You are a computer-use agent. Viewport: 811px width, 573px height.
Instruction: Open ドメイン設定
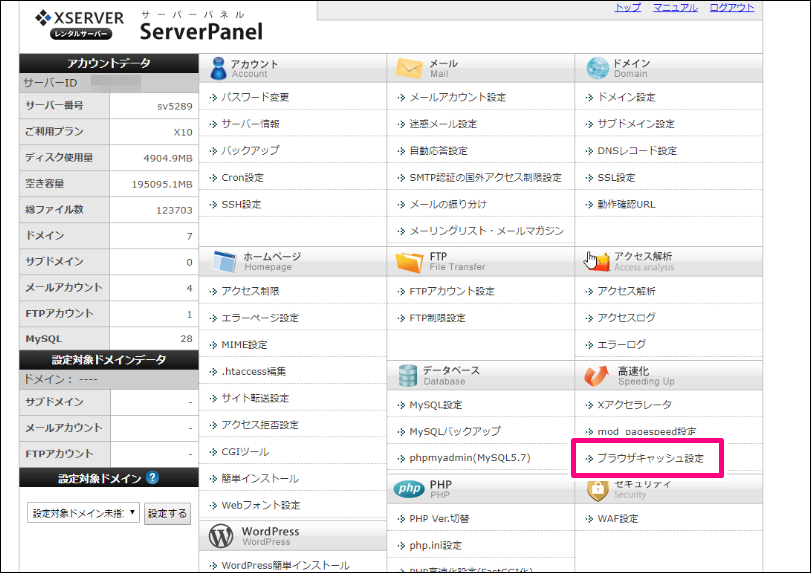tap(626, 97)
